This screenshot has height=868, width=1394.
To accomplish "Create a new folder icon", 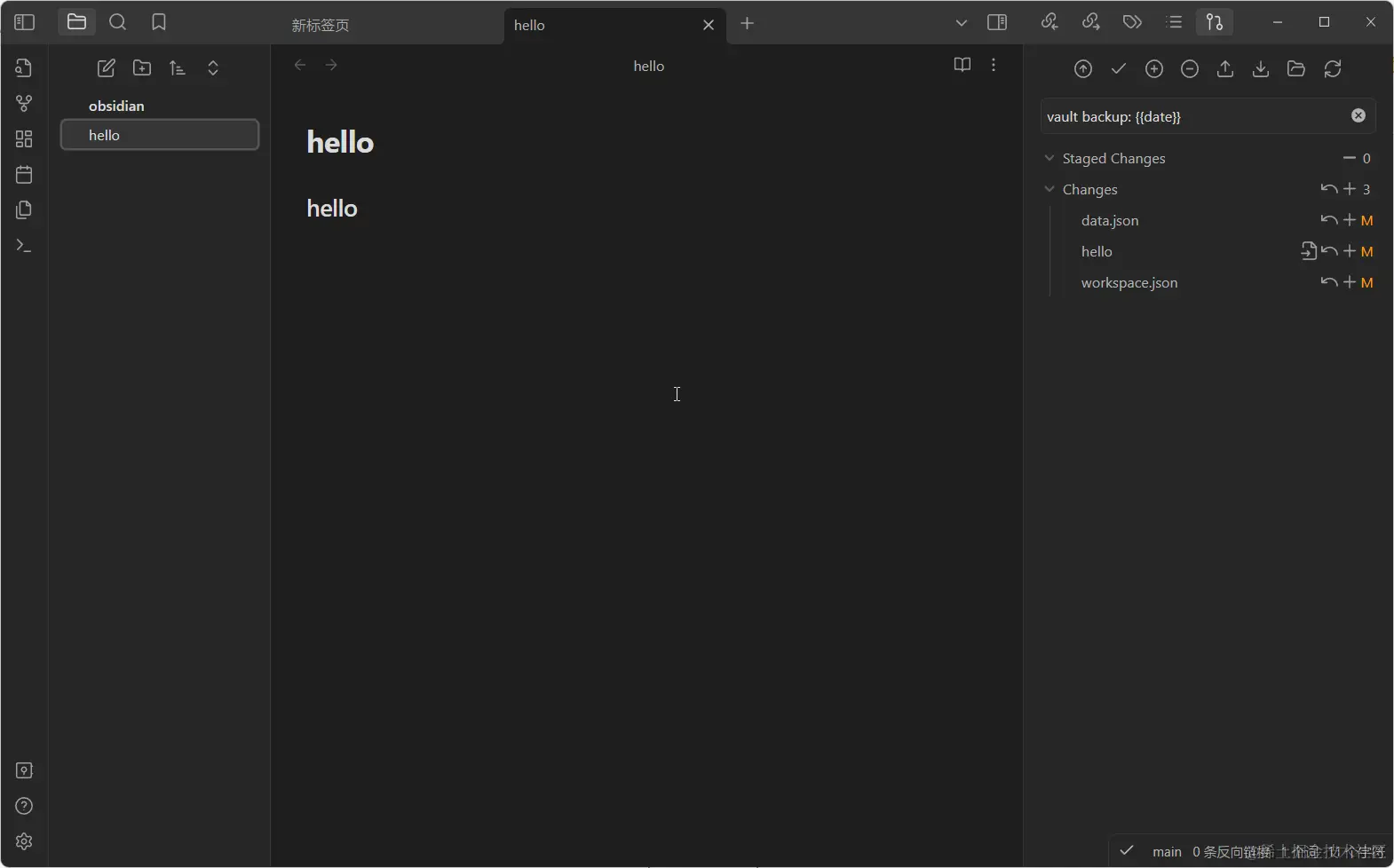I will (142, 68).
